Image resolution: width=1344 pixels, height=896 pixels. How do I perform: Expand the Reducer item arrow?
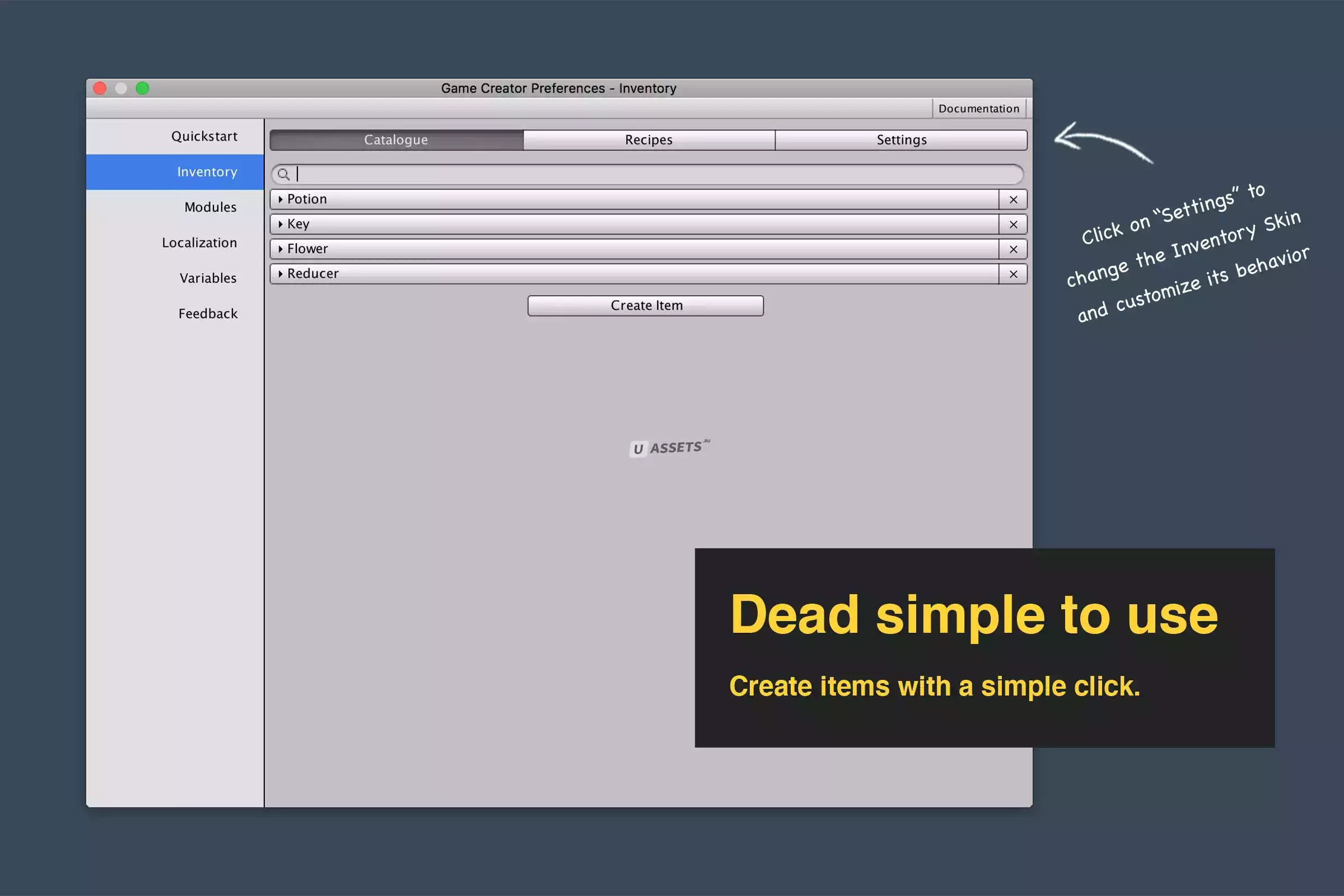tap(280, 274)
